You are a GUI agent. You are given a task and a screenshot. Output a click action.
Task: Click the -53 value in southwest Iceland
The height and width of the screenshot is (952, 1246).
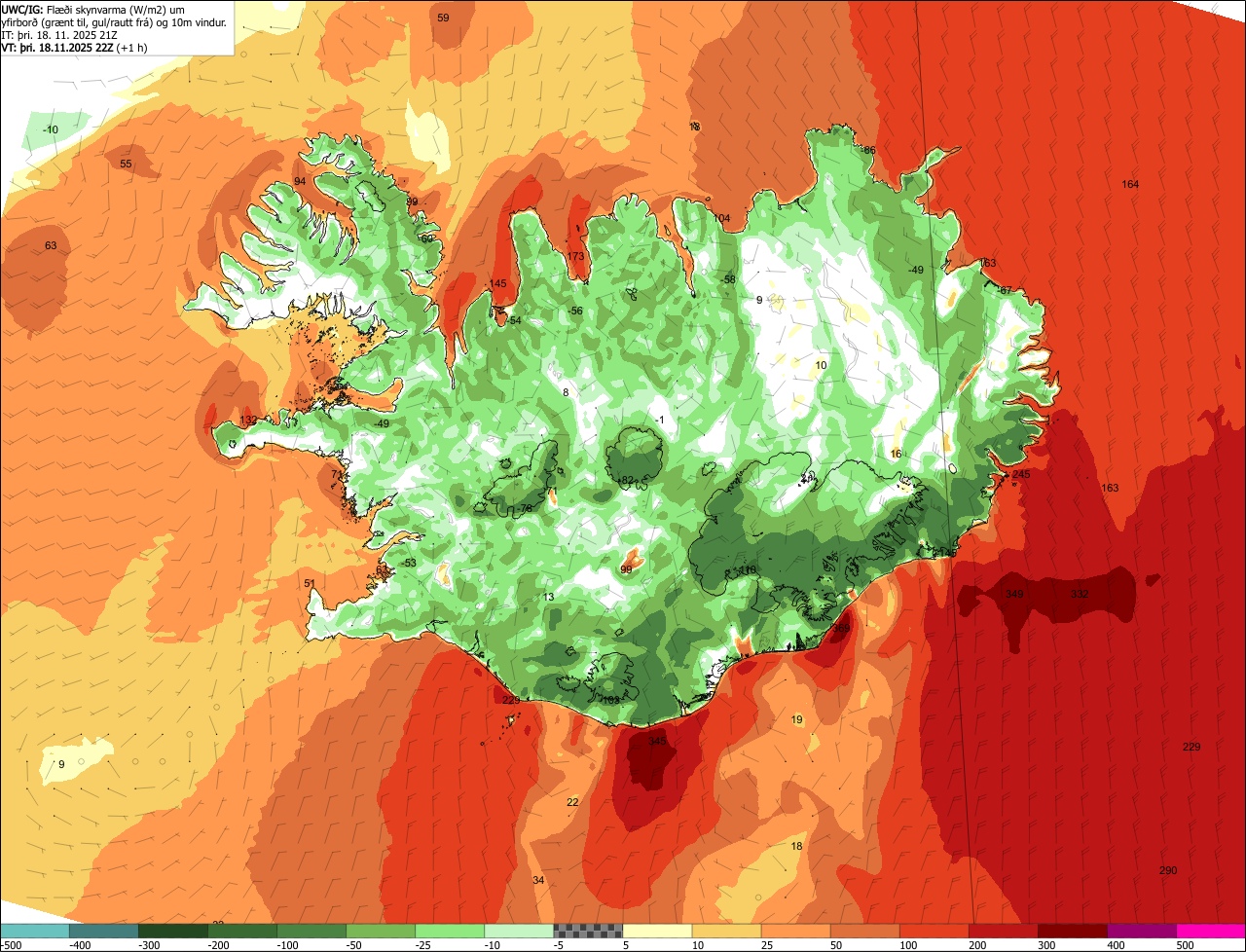[408, 564]
